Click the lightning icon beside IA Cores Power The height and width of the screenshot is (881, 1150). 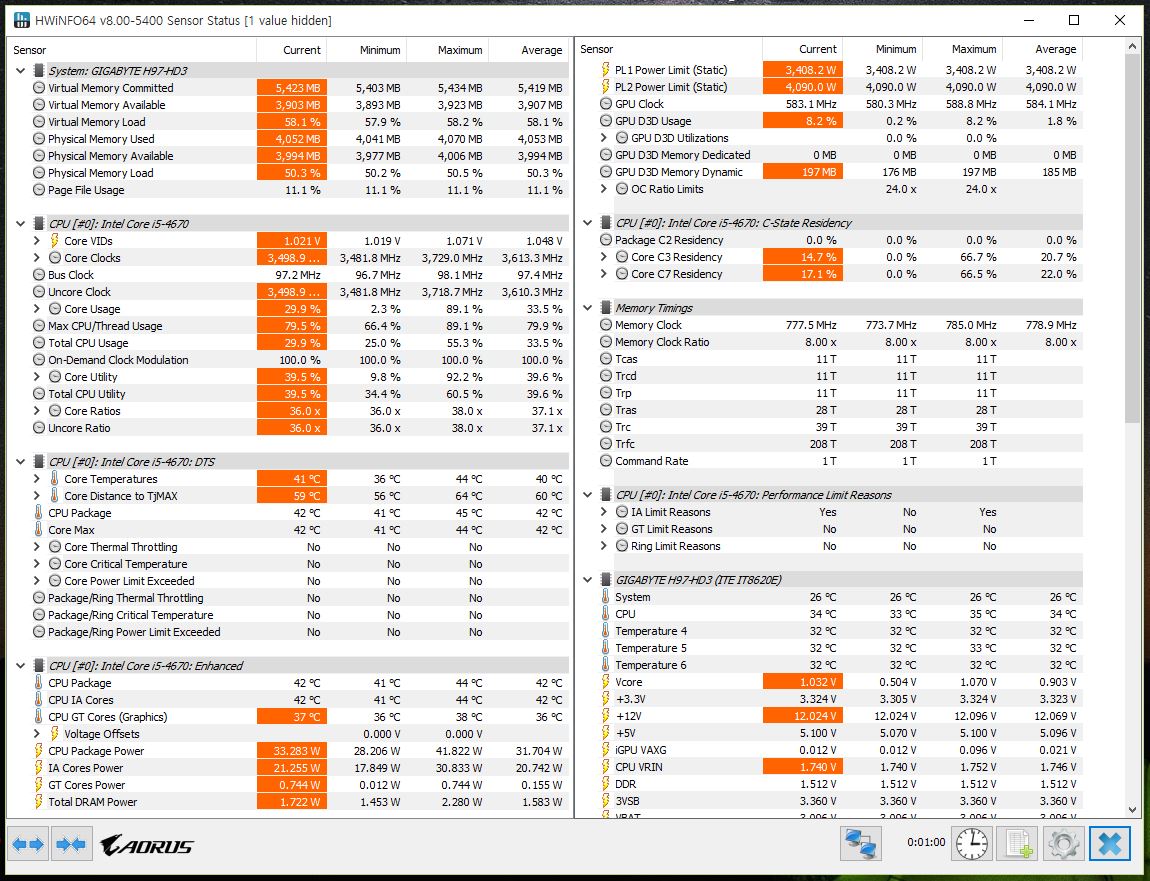[x=39, y=767]
